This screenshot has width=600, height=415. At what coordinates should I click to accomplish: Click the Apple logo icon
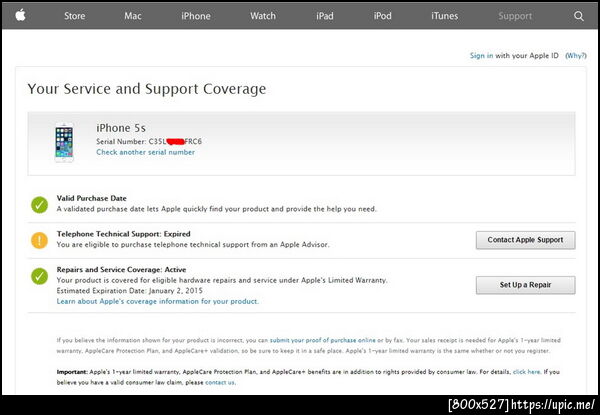[x=20, y=15]
